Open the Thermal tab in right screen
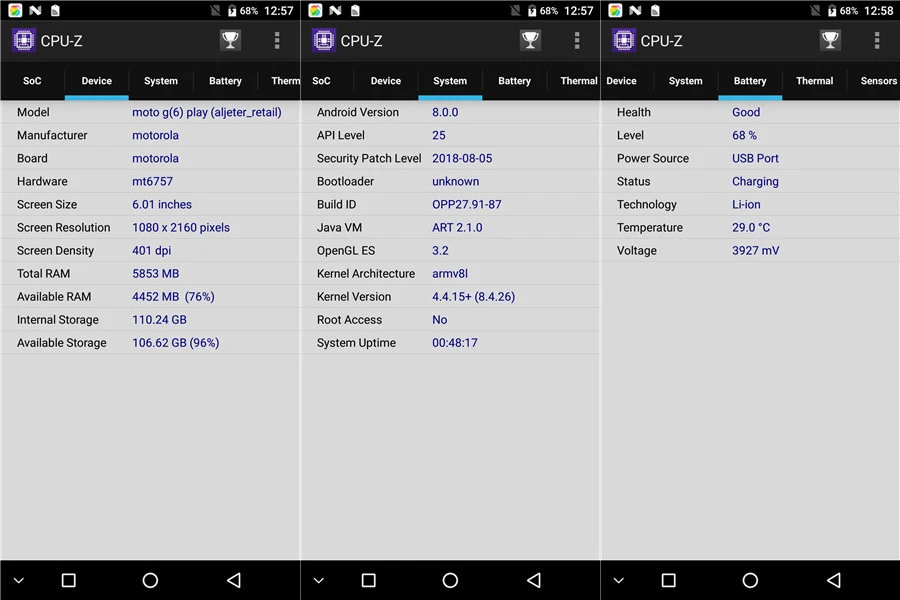 point(814,81)
